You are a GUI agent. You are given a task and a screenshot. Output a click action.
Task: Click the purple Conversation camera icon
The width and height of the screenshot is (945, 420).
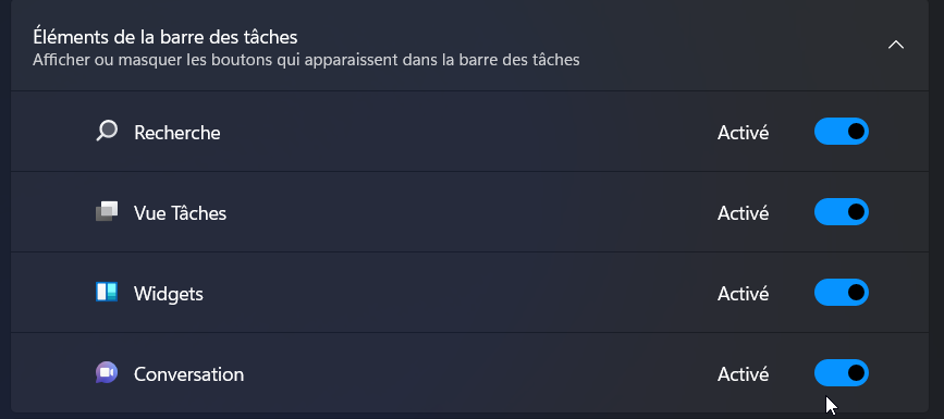[107, 373]
